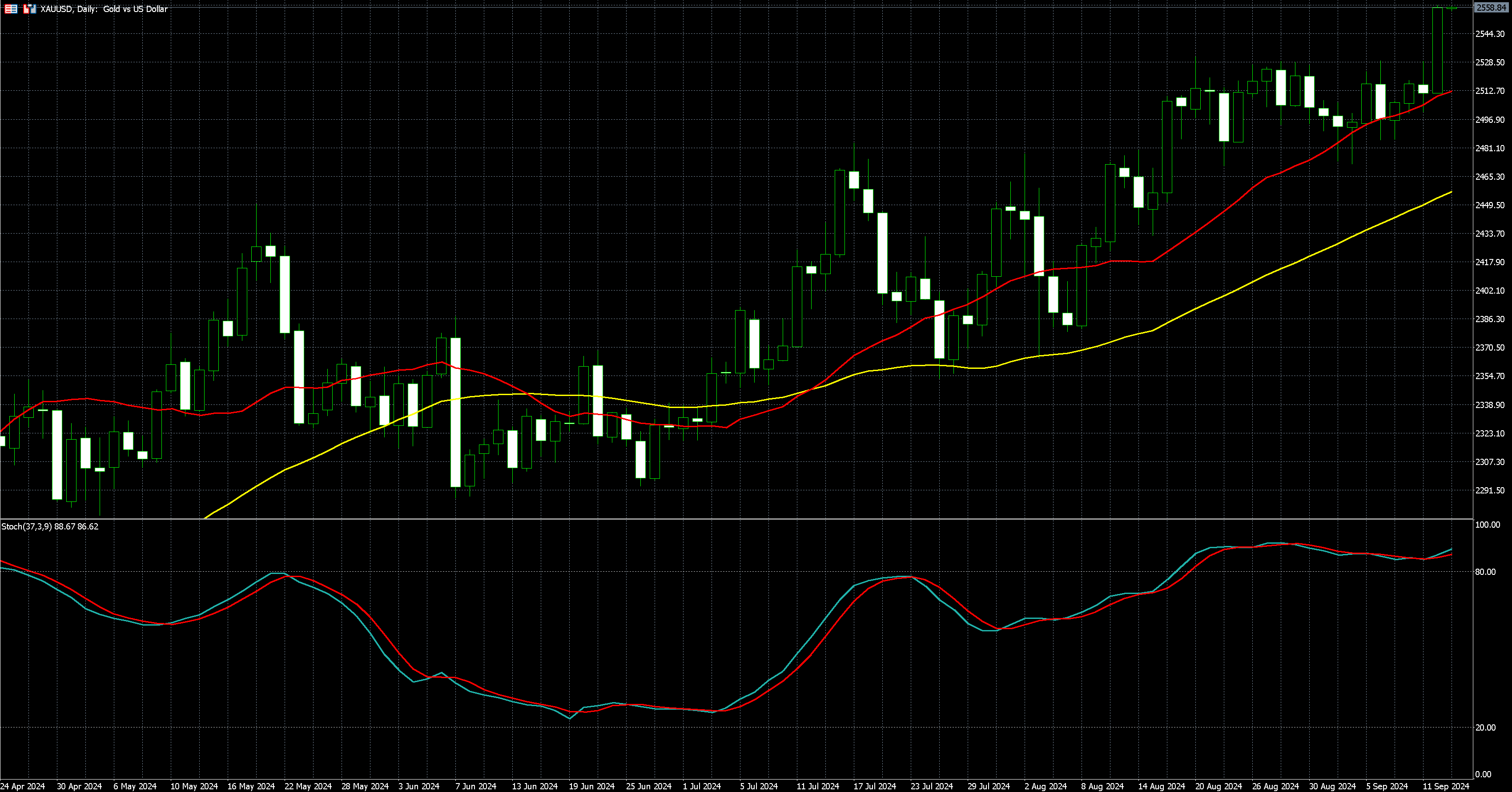
Task: Click the 20.00 stochastic level label
Action: [1485, 727]
